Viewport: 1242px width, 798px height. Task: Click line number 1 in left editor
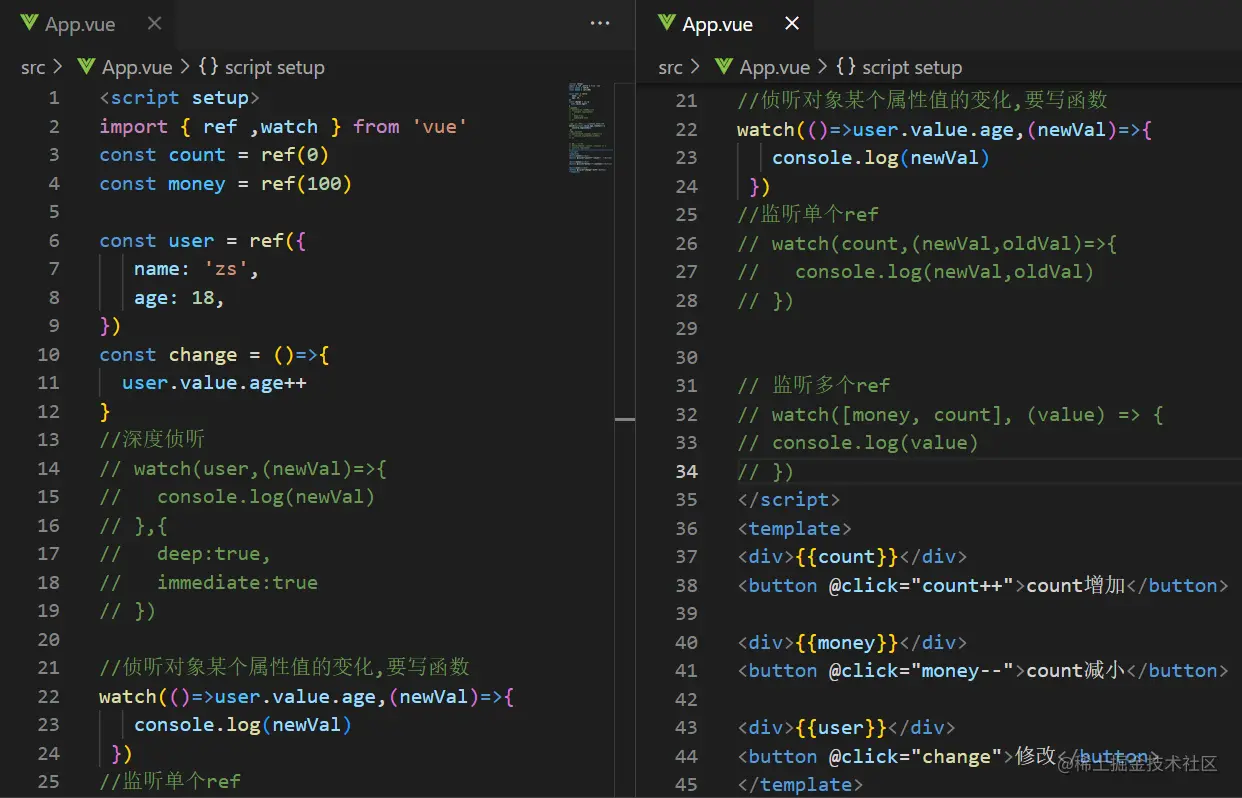click(54, 98)
